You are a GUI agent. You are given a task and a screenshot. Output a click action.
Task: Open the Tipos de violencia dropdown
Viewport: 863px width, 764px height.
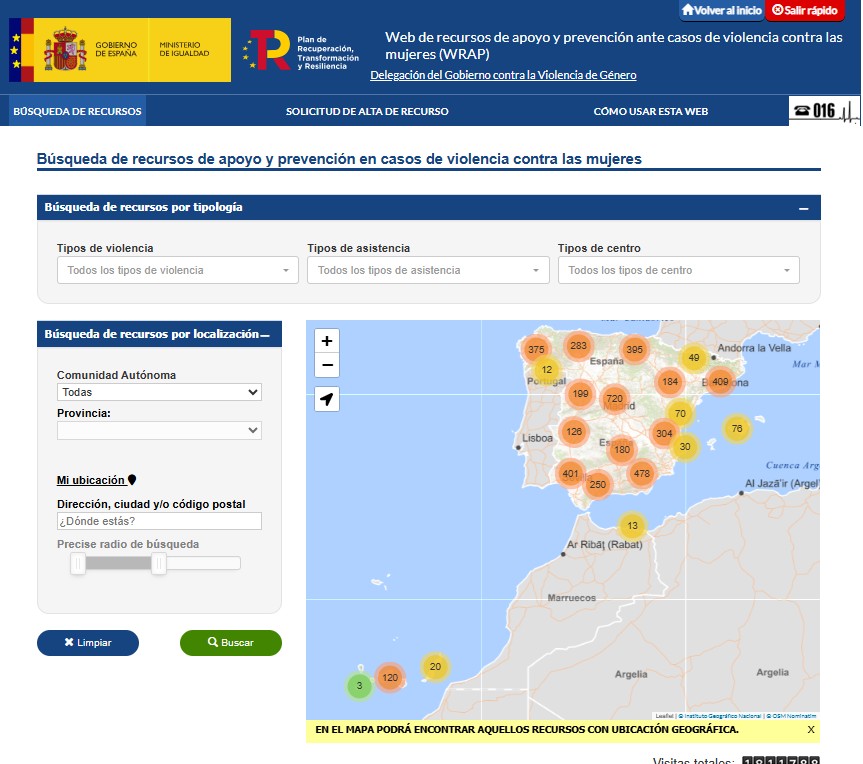pyautogui.click(x=178, y=270)
